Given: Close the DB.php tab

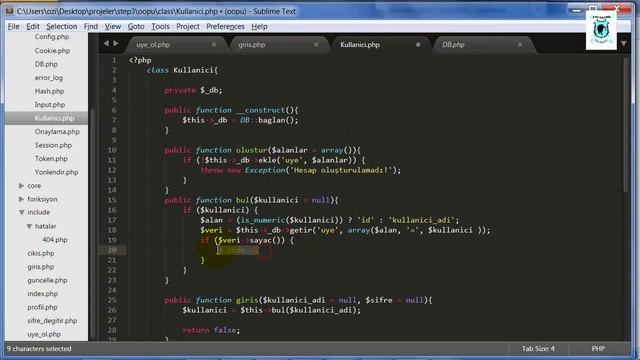Looking at the screenshot, I should [520, 44].
